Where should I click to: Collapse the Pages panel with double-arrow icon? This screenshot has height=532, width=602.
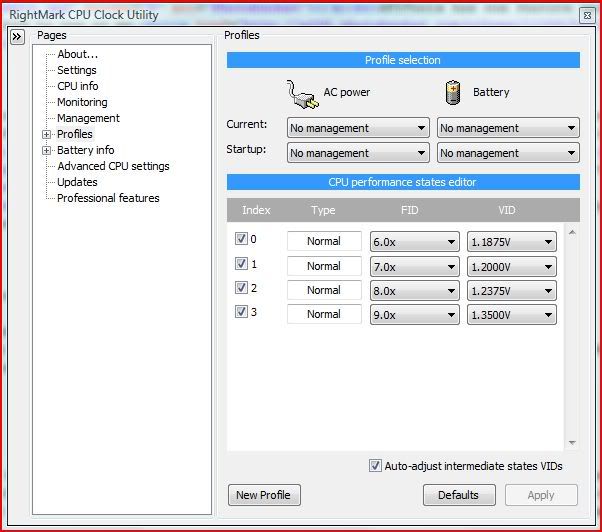[17, 37]
